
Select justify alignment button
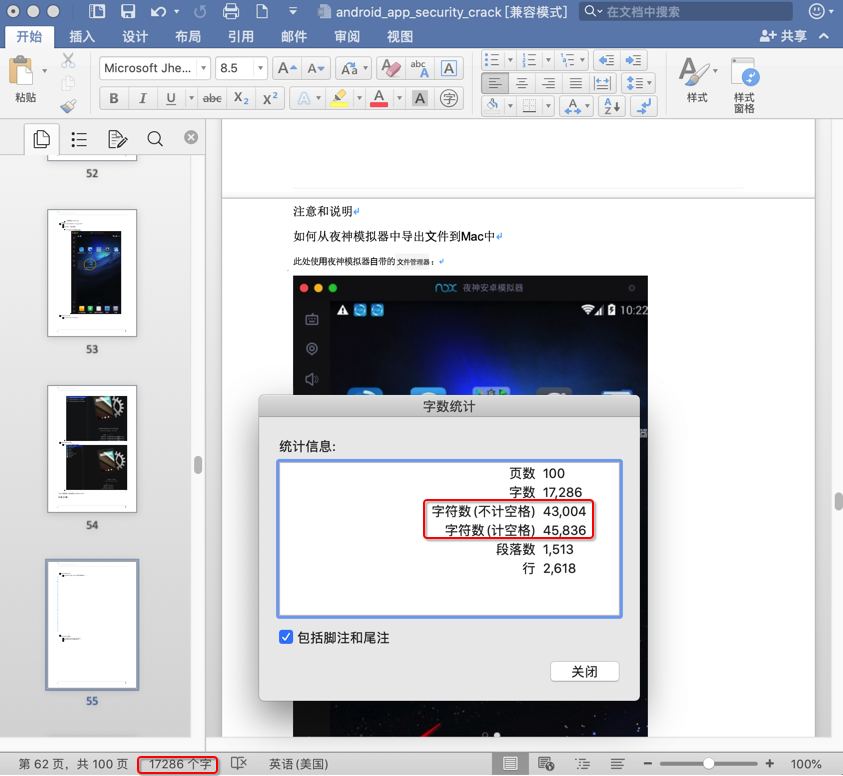[575, 83]
